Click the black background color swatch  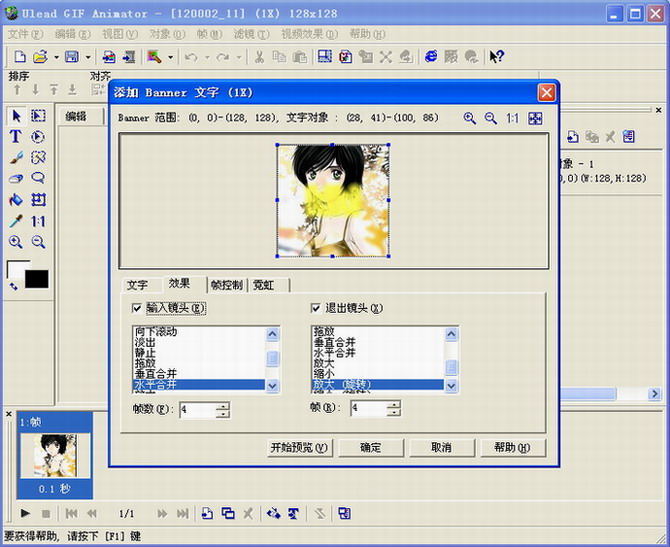[37, 279]
